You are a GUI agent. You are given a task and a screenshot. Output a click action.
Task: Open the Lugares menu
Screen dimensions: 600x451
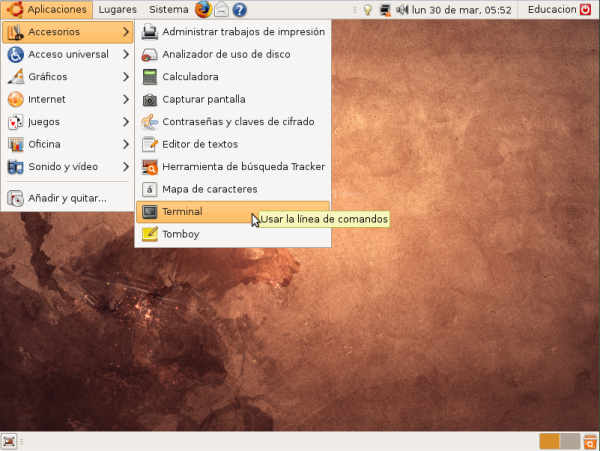click(x=117, y=10)
